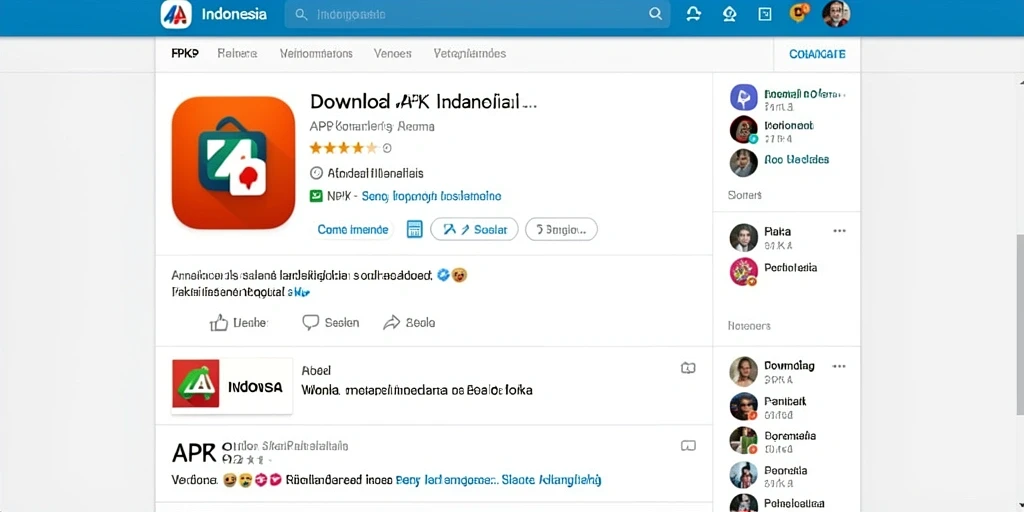Open the Vetrgnlaindes tab

coord(470,54)
